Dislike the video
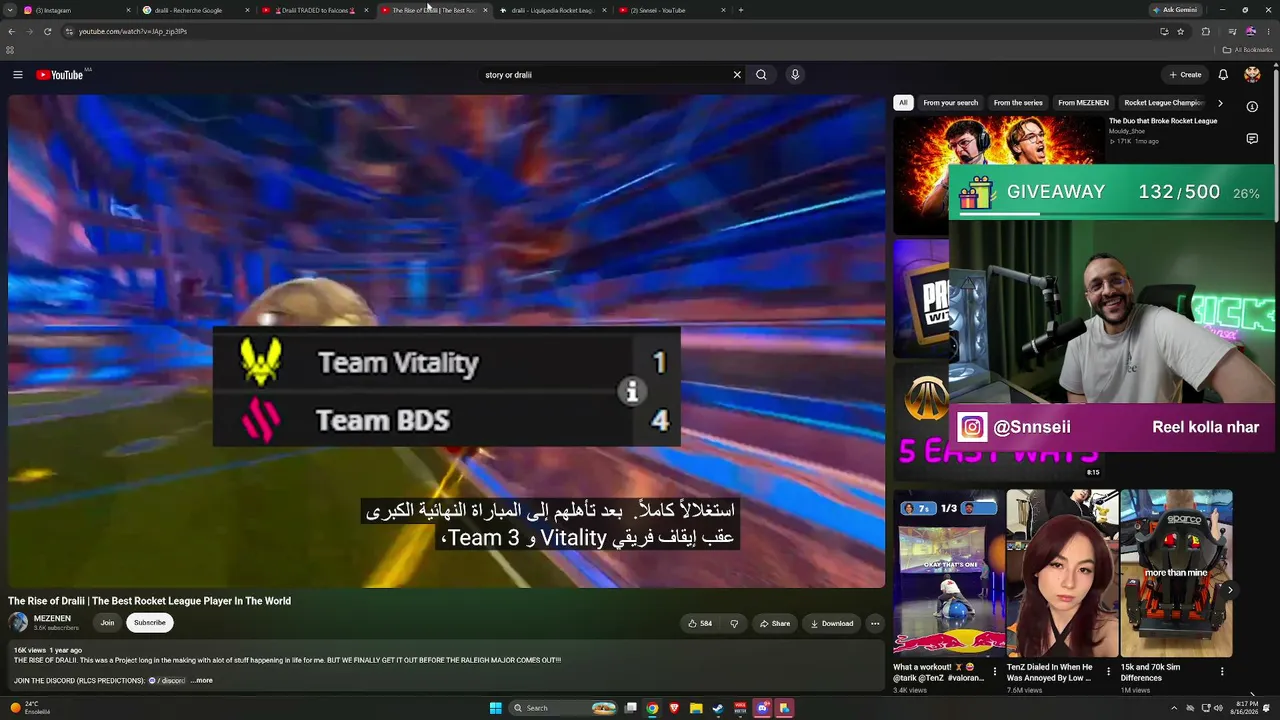 click(734, 623)
